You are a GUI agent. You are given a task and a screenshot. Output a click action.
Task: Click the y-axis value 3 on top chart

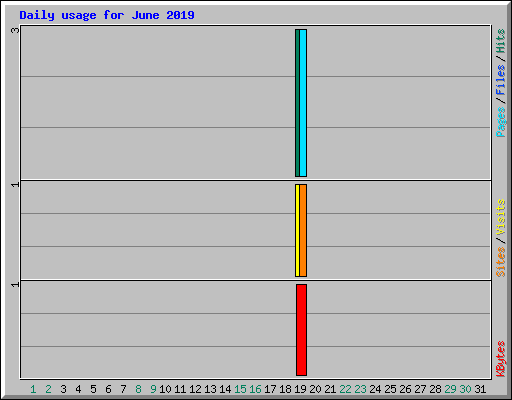point(15,30)
